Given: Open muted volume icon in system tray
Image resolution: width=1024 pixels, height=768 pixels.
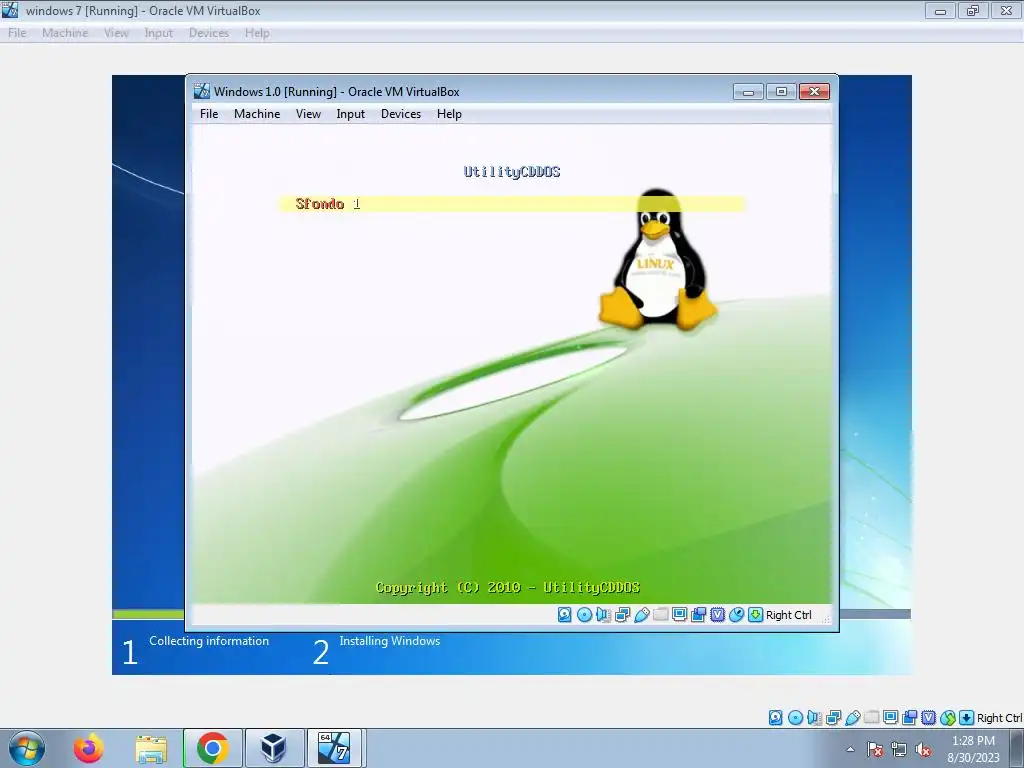Looking at the screenshot, I should [x=923, y=749].
